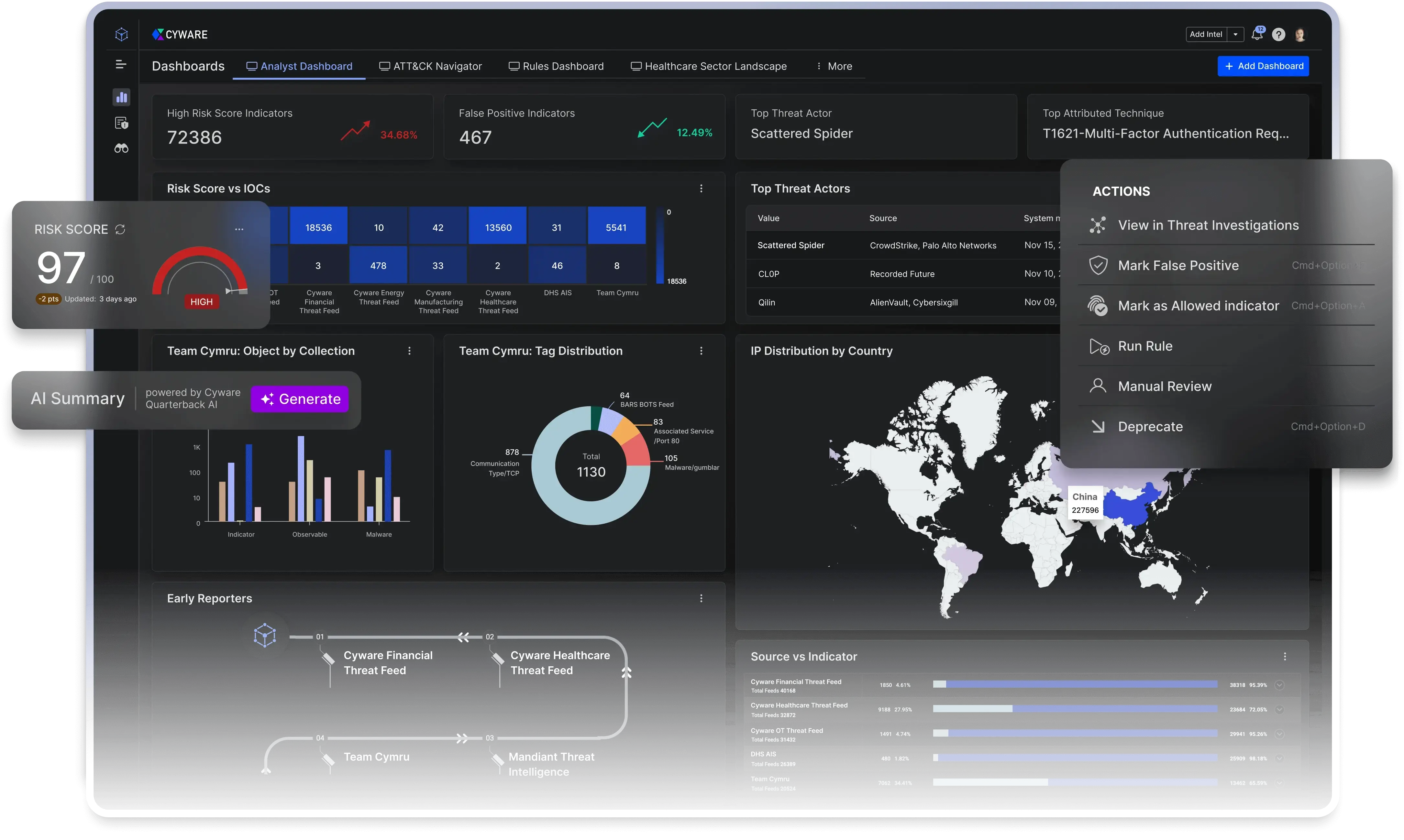Open the help question mark icon

pyautogui.click(x=1278, y=34)
